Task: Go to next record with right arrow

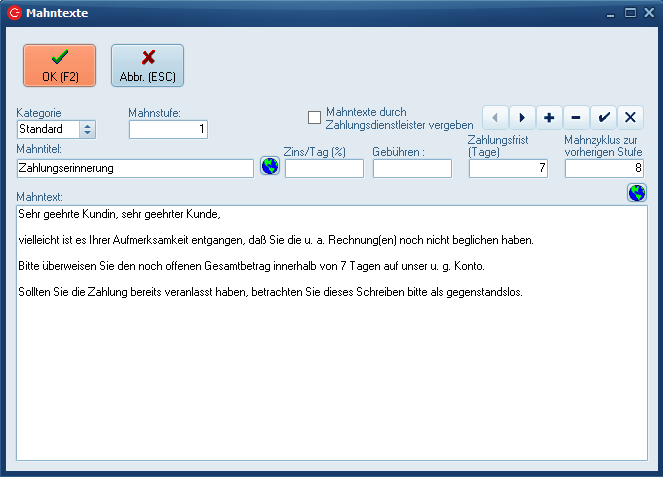Action: [x=523, y=117]
